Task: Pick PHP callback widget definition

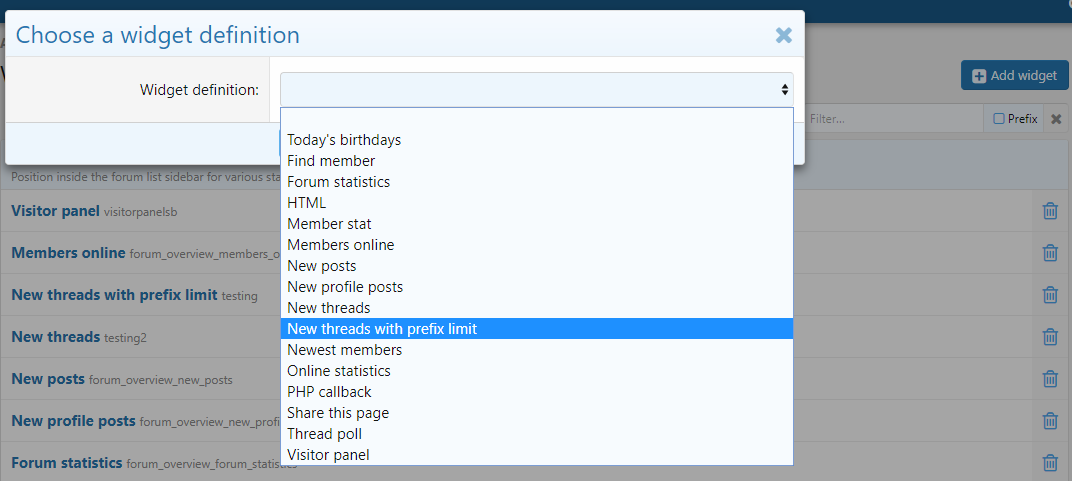Action: [x=329, y=392]
